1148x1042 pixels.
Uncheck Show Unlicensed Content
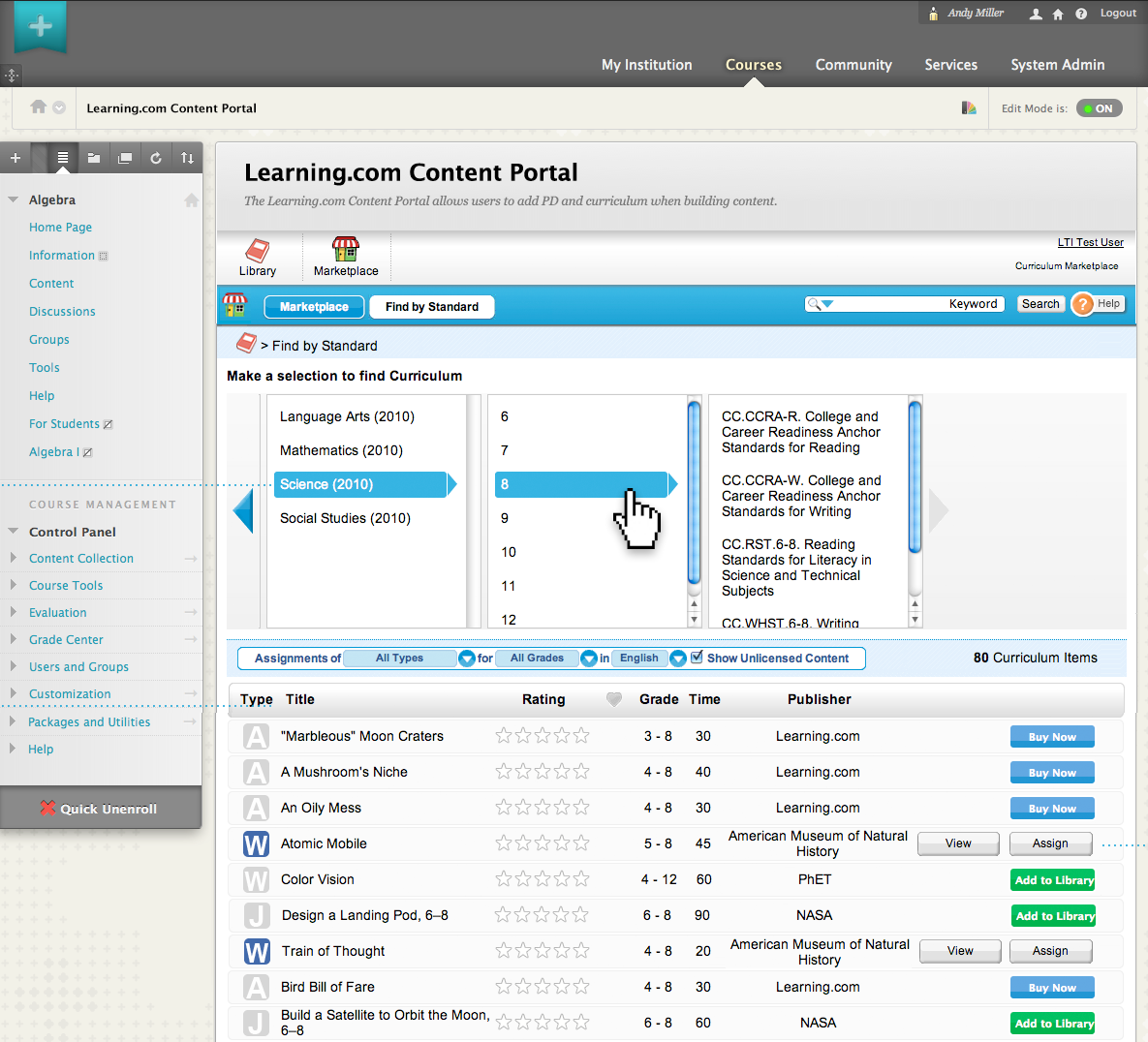pyautogui.click(x=697, y=657)
